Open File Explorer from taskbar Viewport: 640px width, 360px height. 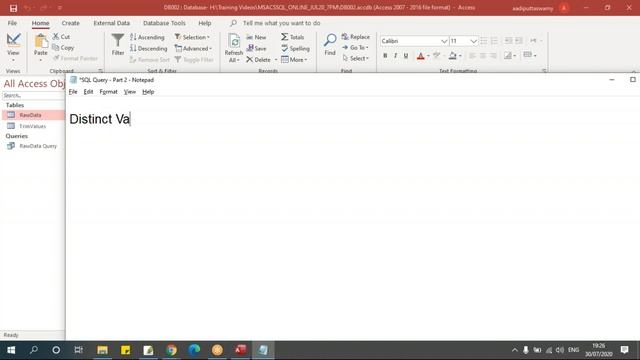(x=102, y=350)
